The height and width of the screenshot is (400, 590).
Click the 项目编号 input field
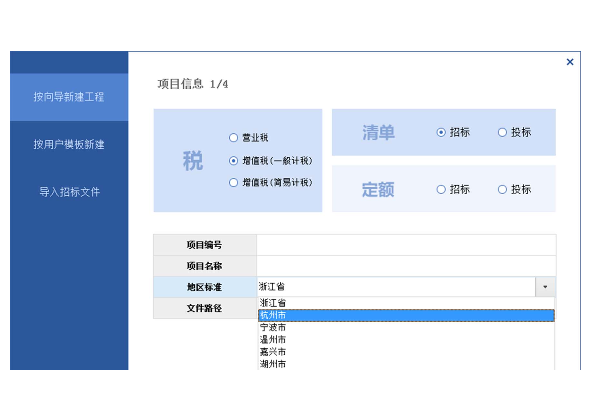406,245
